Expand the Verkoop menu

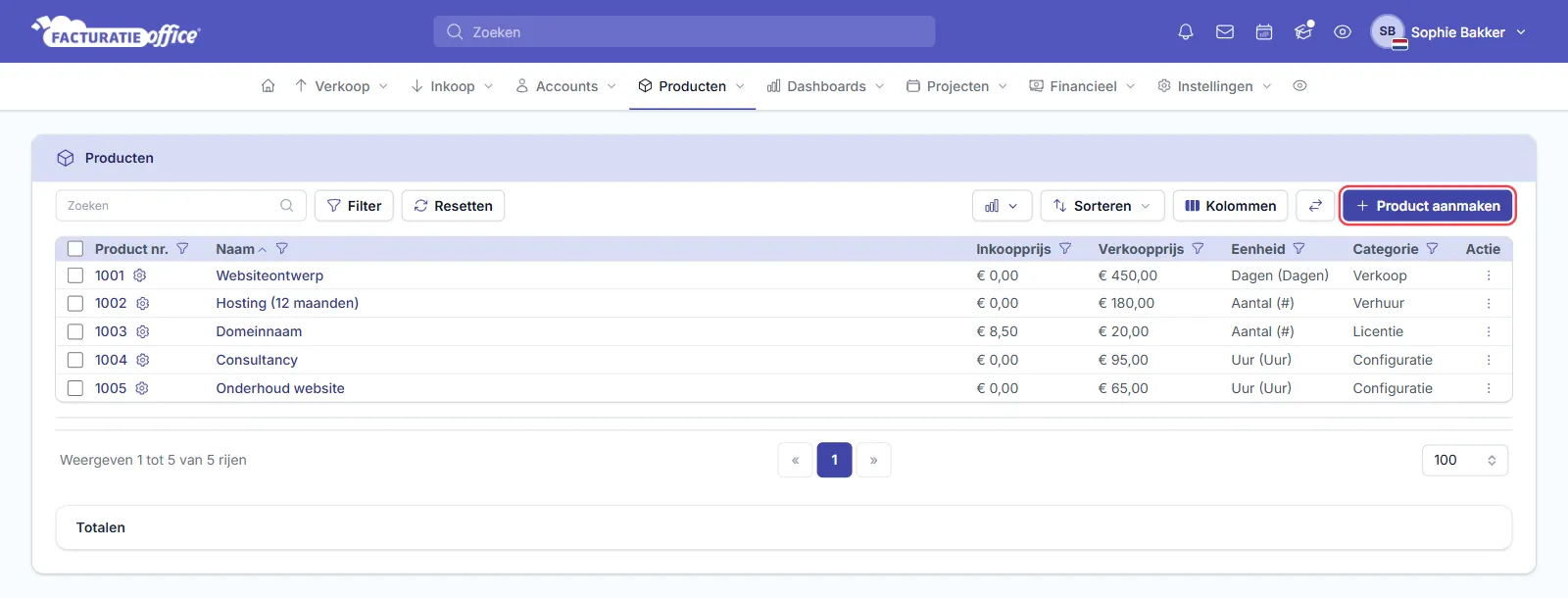point(341,86)
